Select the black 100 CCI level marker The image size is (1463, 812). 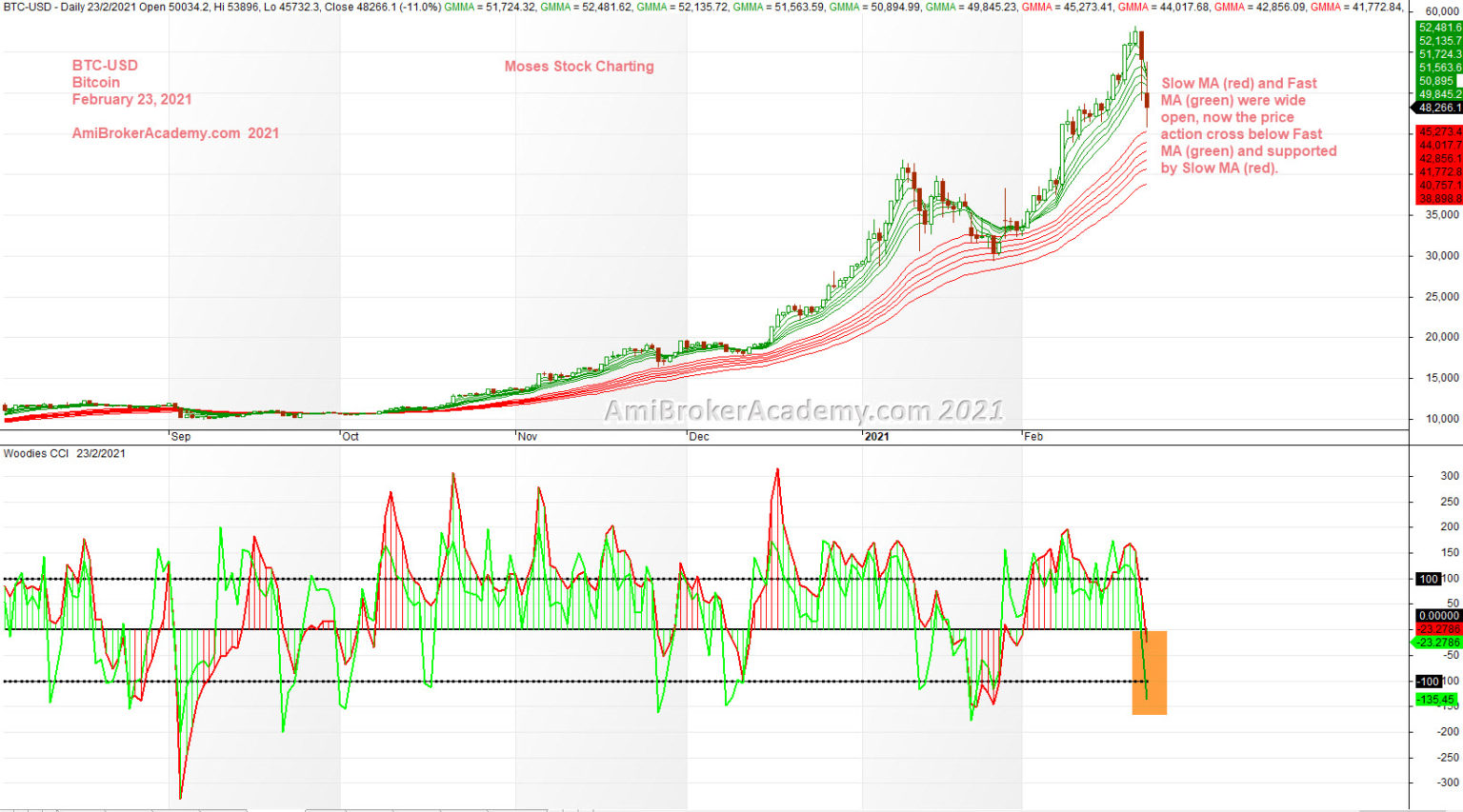tap(1429, 579)
